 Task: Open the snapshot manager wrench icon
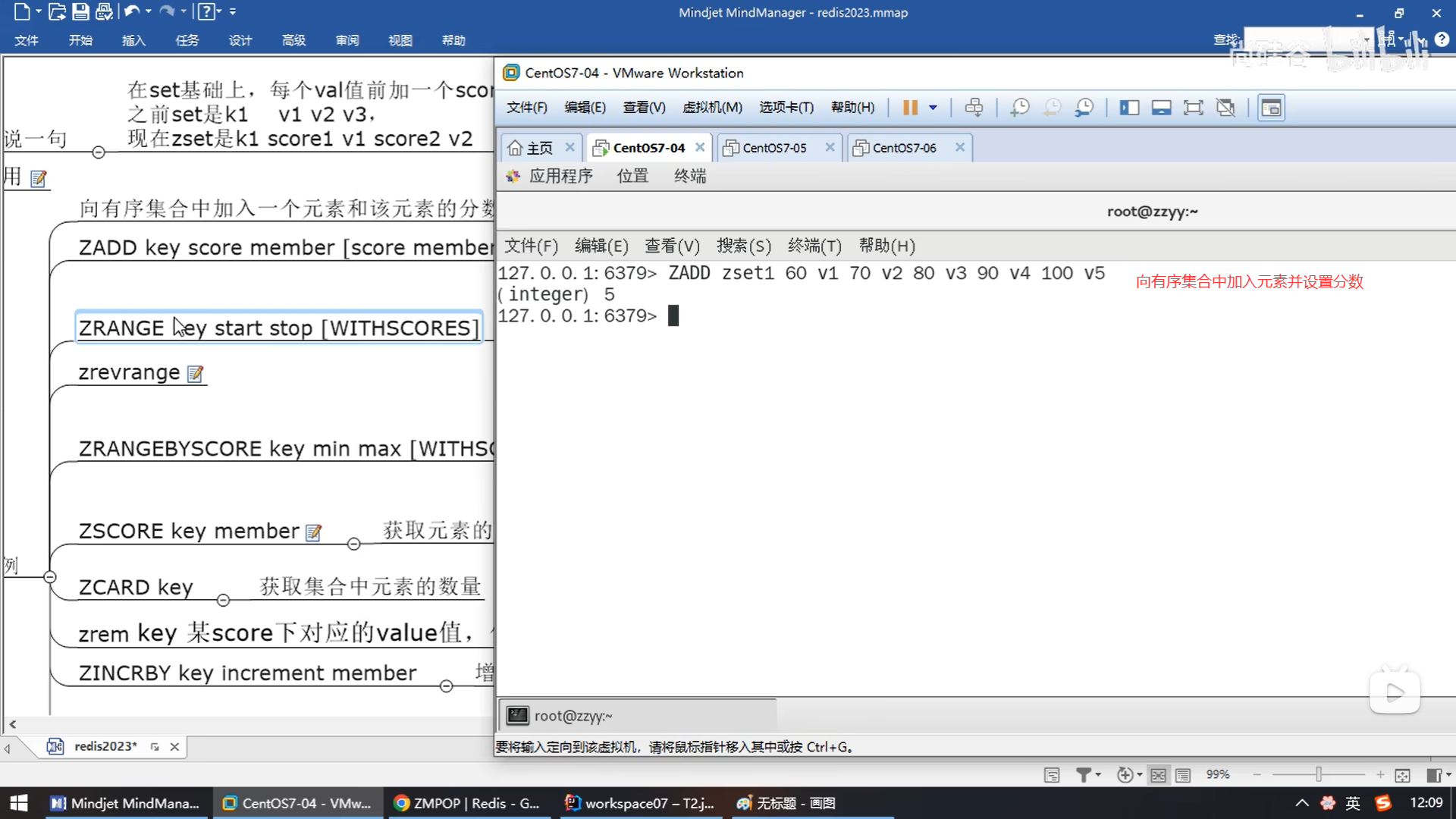(x=1084, y=108)
